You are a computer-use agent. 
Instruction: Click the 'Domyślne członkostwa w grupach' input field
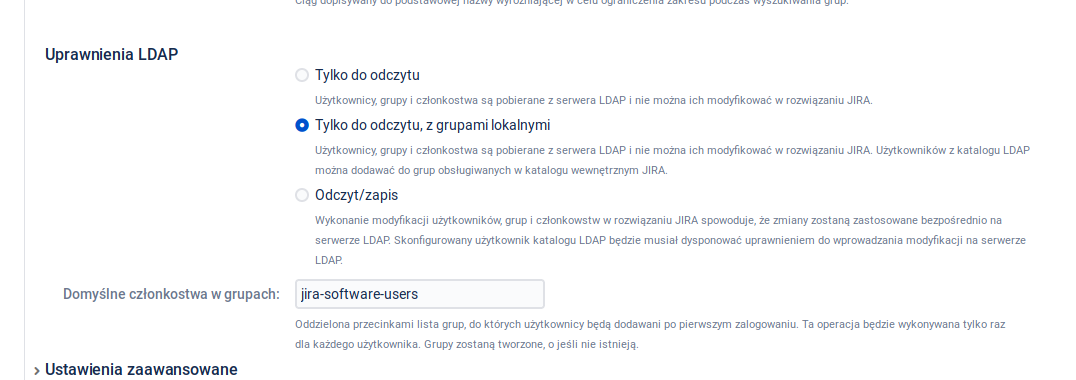419,294
